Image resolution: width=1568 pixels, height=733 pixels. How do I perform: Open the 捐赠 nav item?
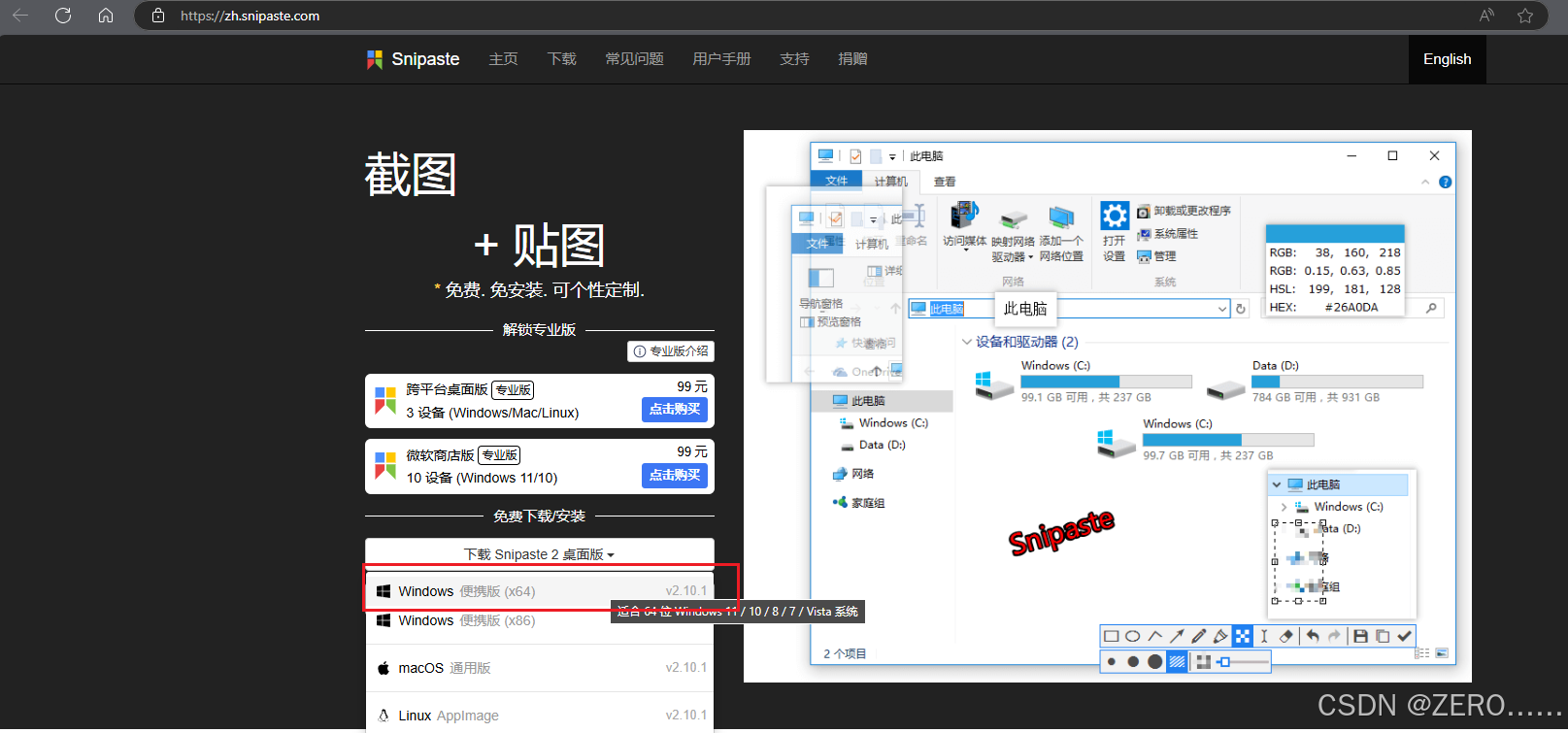852,59
